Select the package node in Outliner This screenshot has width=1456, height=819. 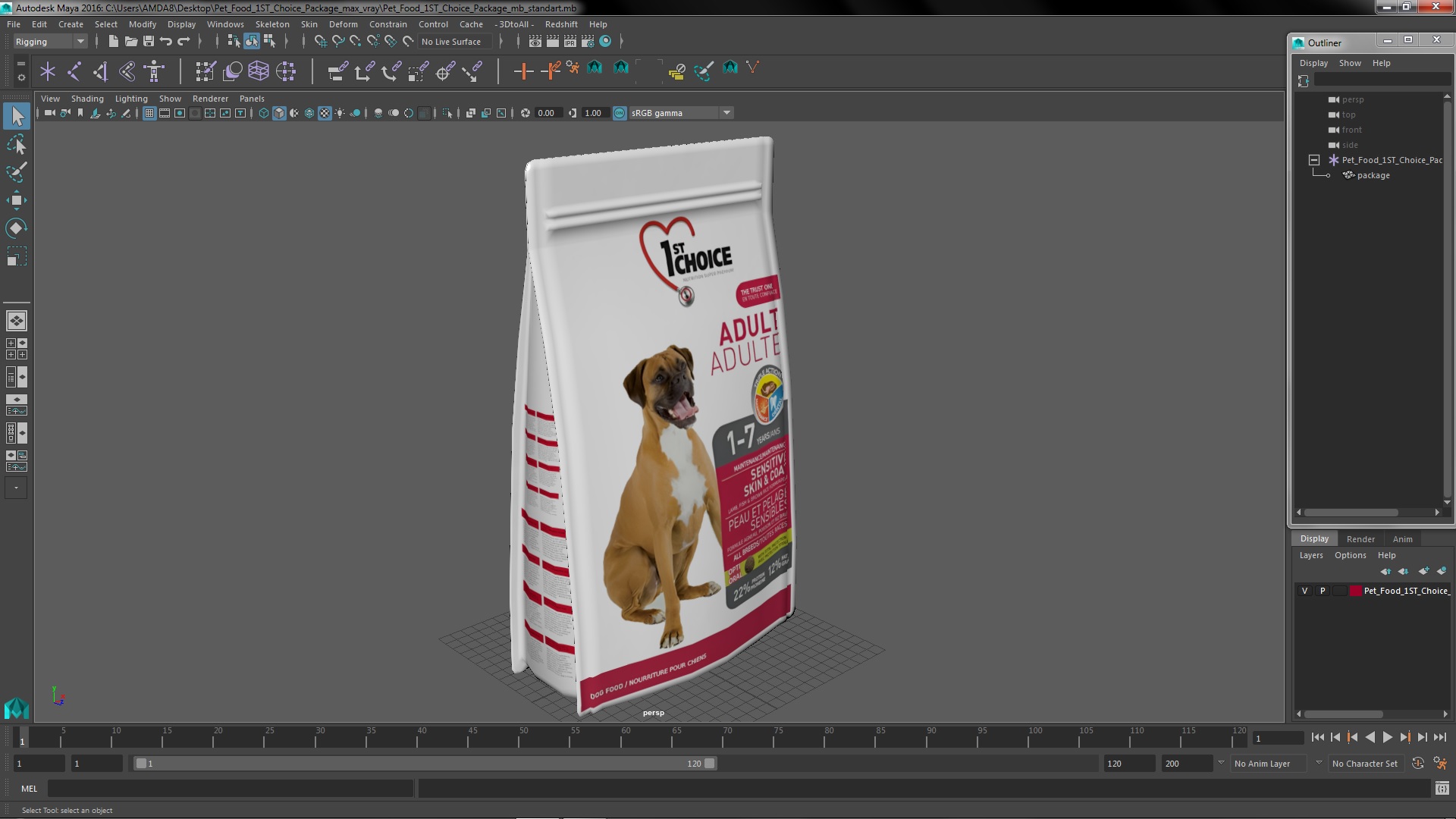[1373, 175]
